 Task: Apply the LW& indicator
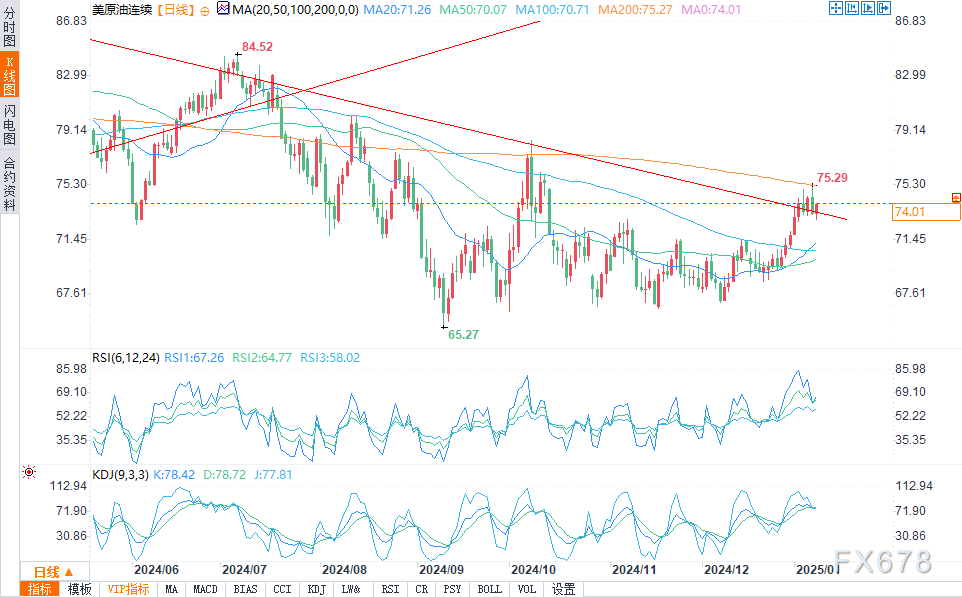351,589
